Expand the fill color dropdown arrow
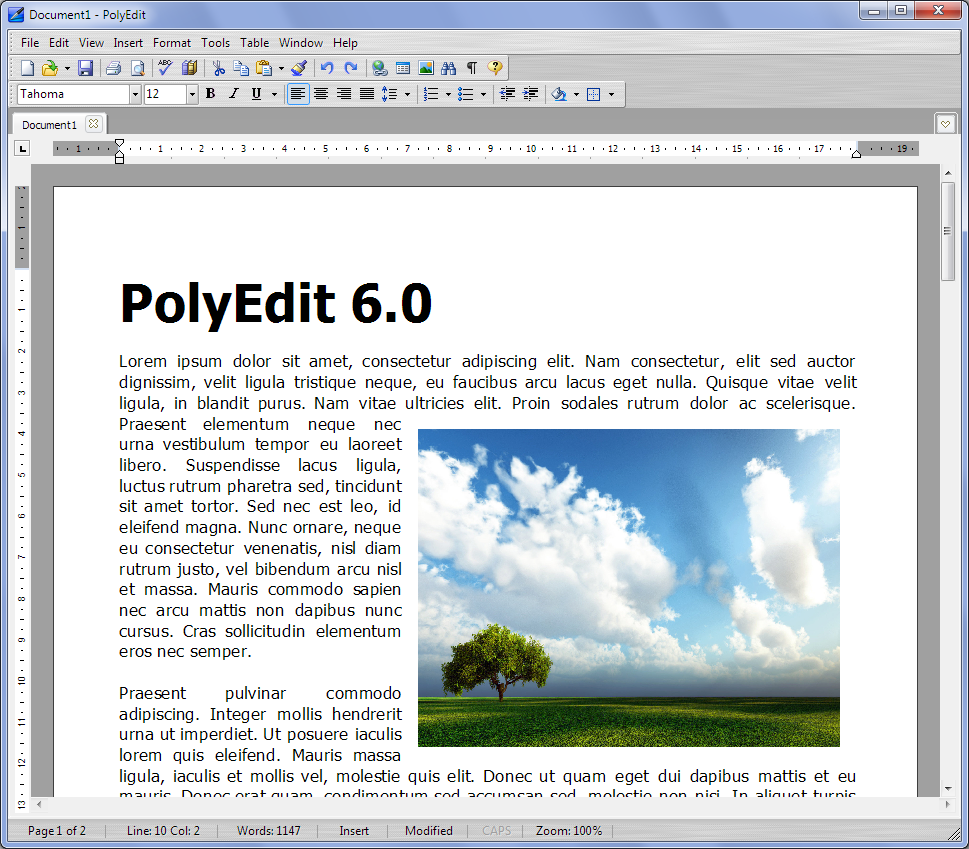 pyautogui.click(x=577, y=95)
